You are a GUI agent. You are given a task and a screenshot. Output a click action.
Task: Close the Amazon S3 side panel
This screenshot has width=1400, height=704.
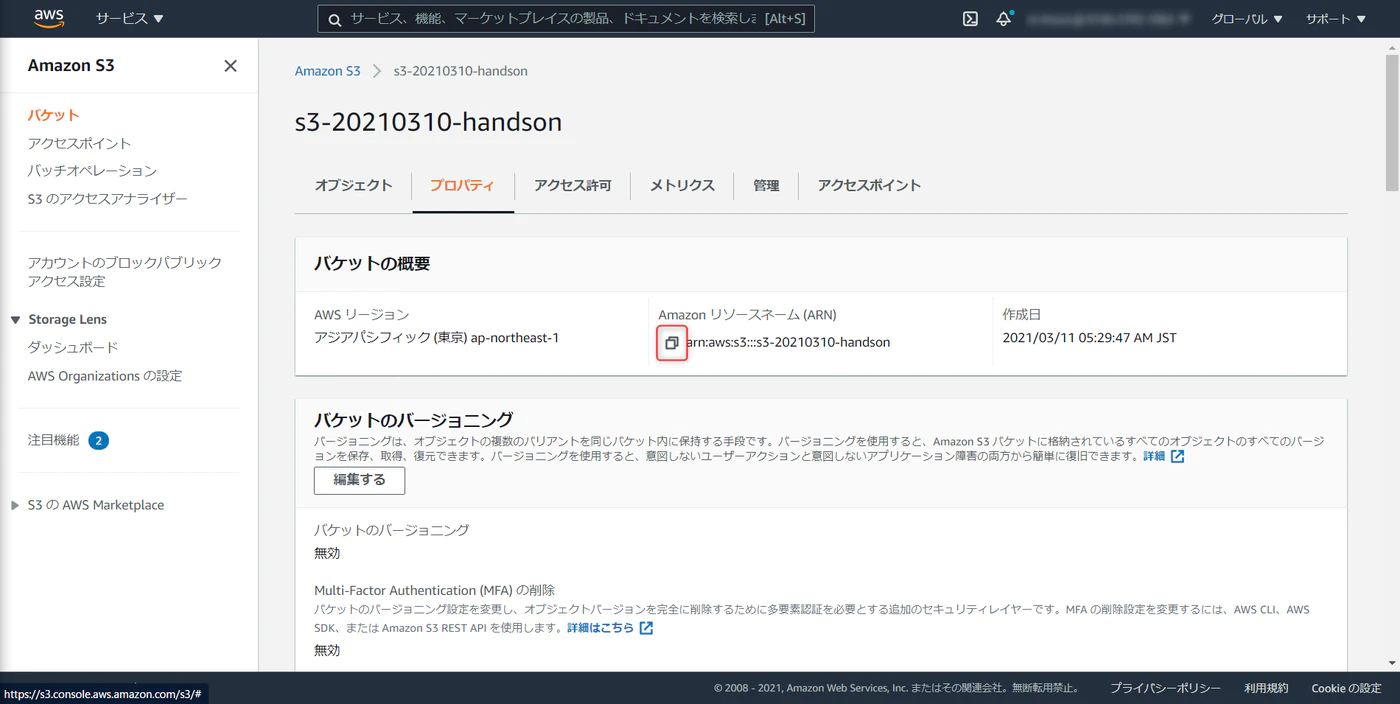[x=230, y=66]
